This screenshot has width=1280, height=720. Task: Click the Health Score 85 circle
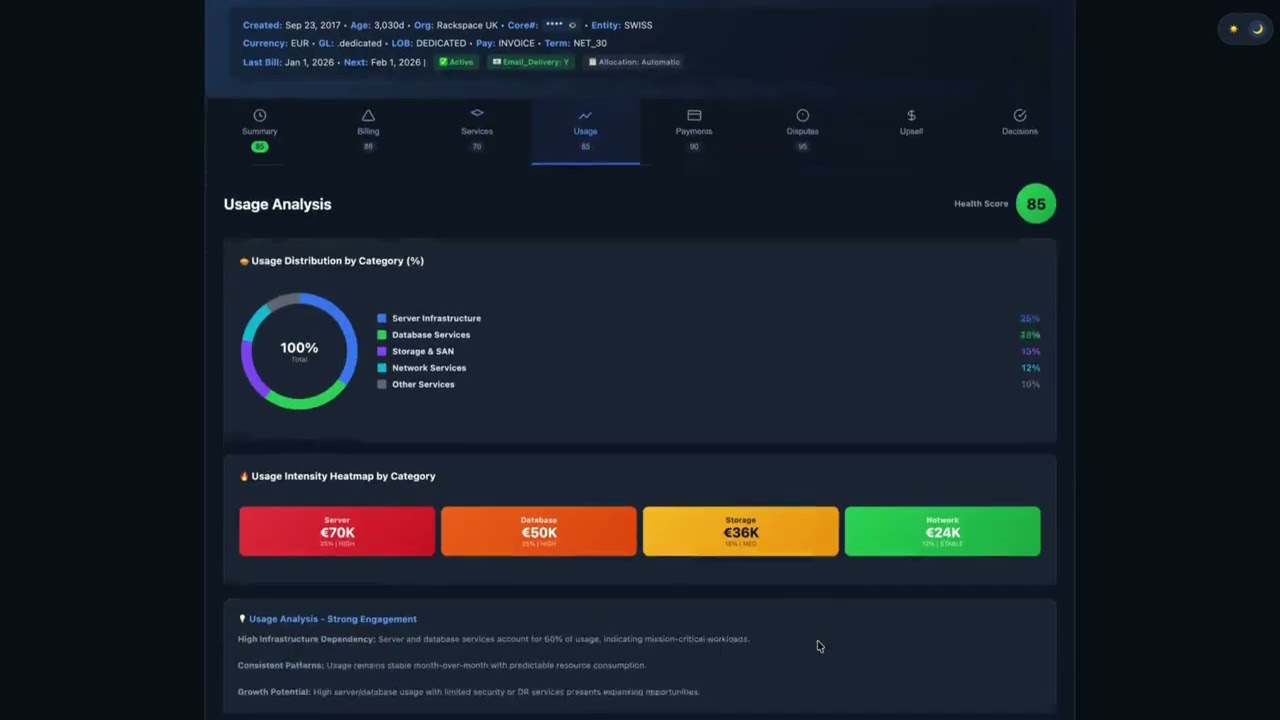coord(1035,204)
